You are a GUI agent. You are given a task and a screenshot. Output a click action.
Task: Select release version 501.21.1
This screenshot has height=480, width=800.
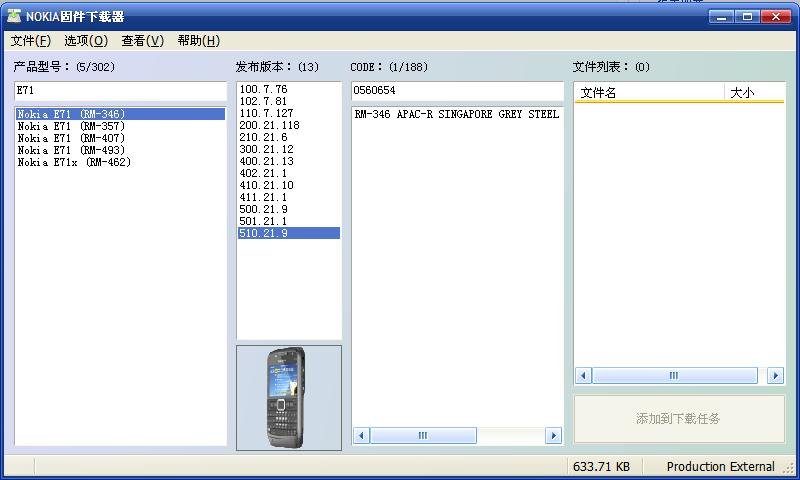(x=289, y=221)
